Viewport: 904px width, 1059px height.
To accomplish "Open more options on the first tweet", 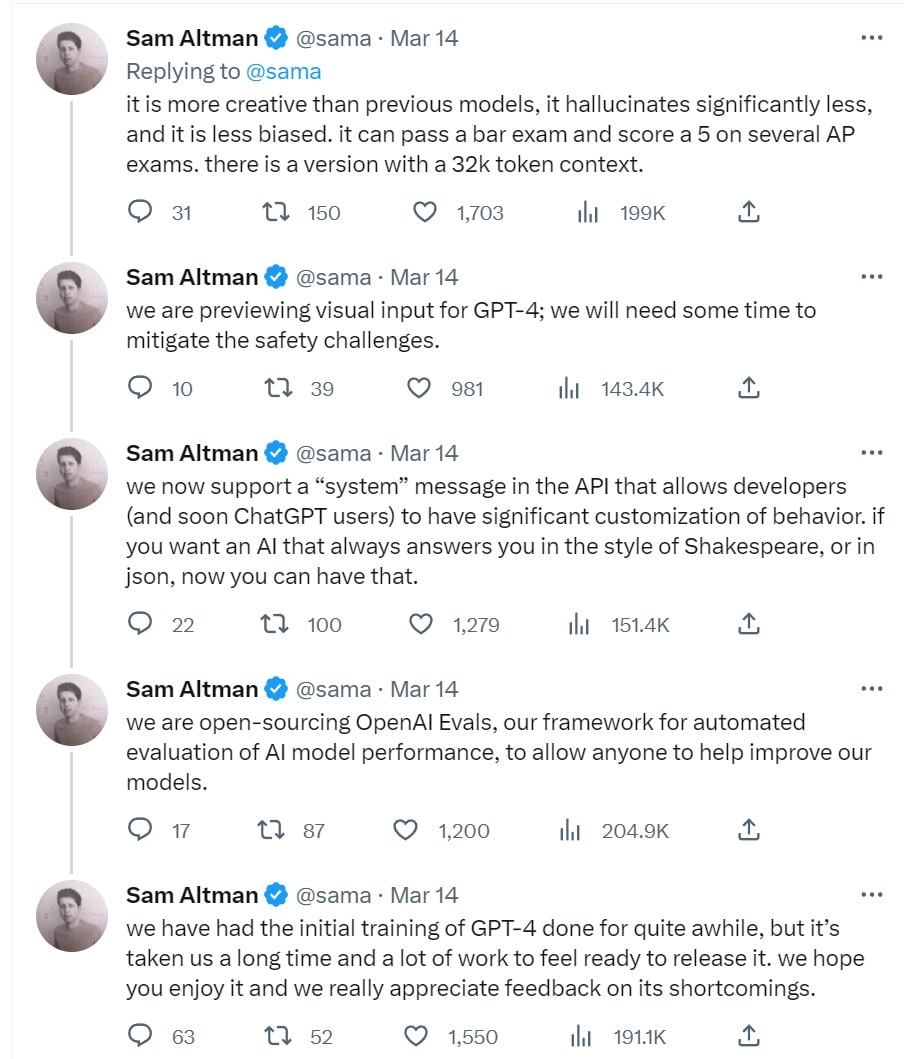I will coord(872,38).
